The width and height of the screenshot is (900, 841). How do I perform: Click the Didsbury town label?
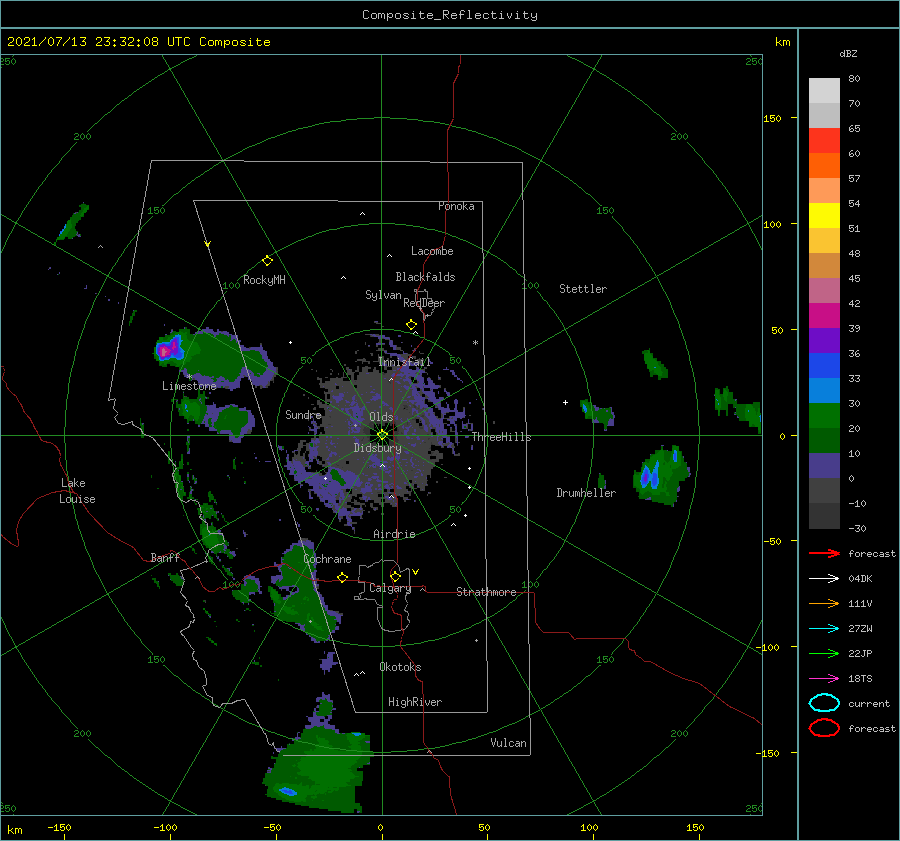[378, 448]
